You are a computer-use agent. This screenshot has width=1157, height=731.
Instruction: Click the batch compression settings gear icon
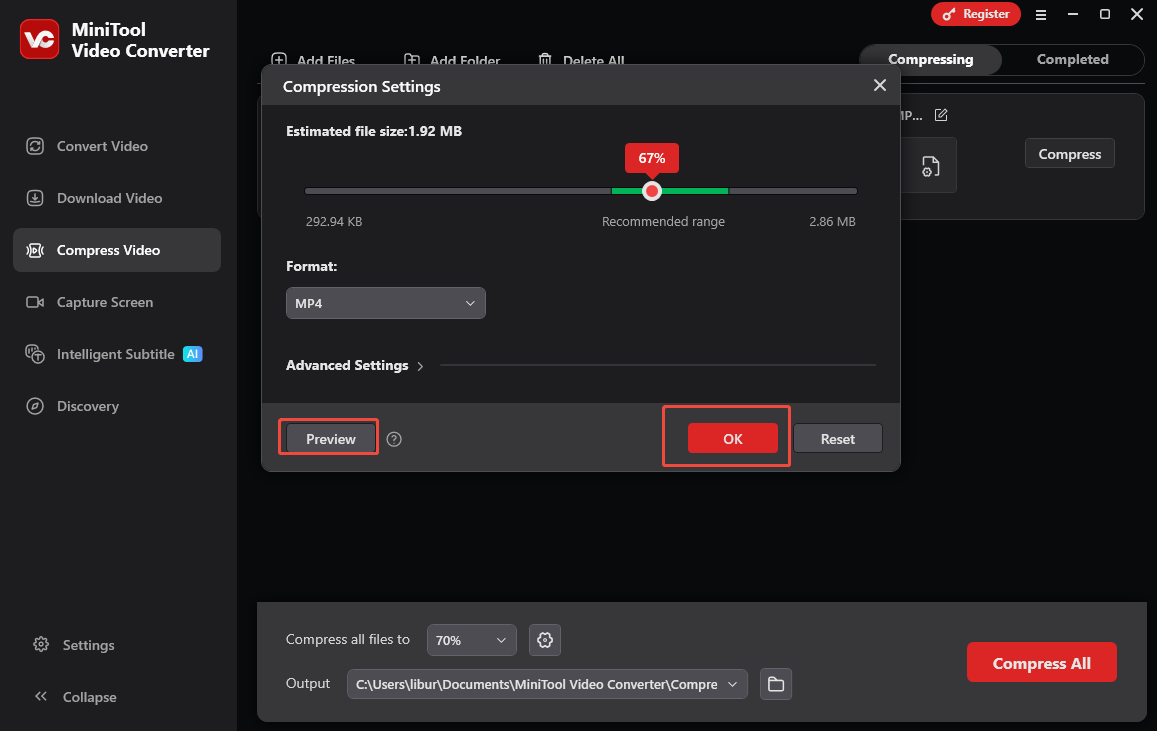(544, 640)
